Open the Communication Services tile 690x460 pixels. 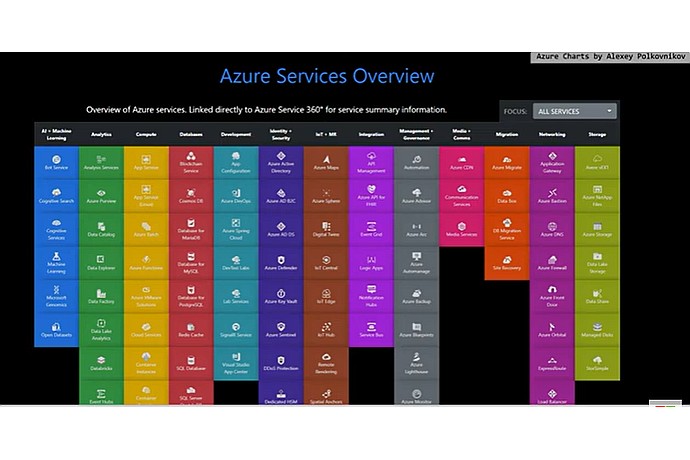pos(461,196)
